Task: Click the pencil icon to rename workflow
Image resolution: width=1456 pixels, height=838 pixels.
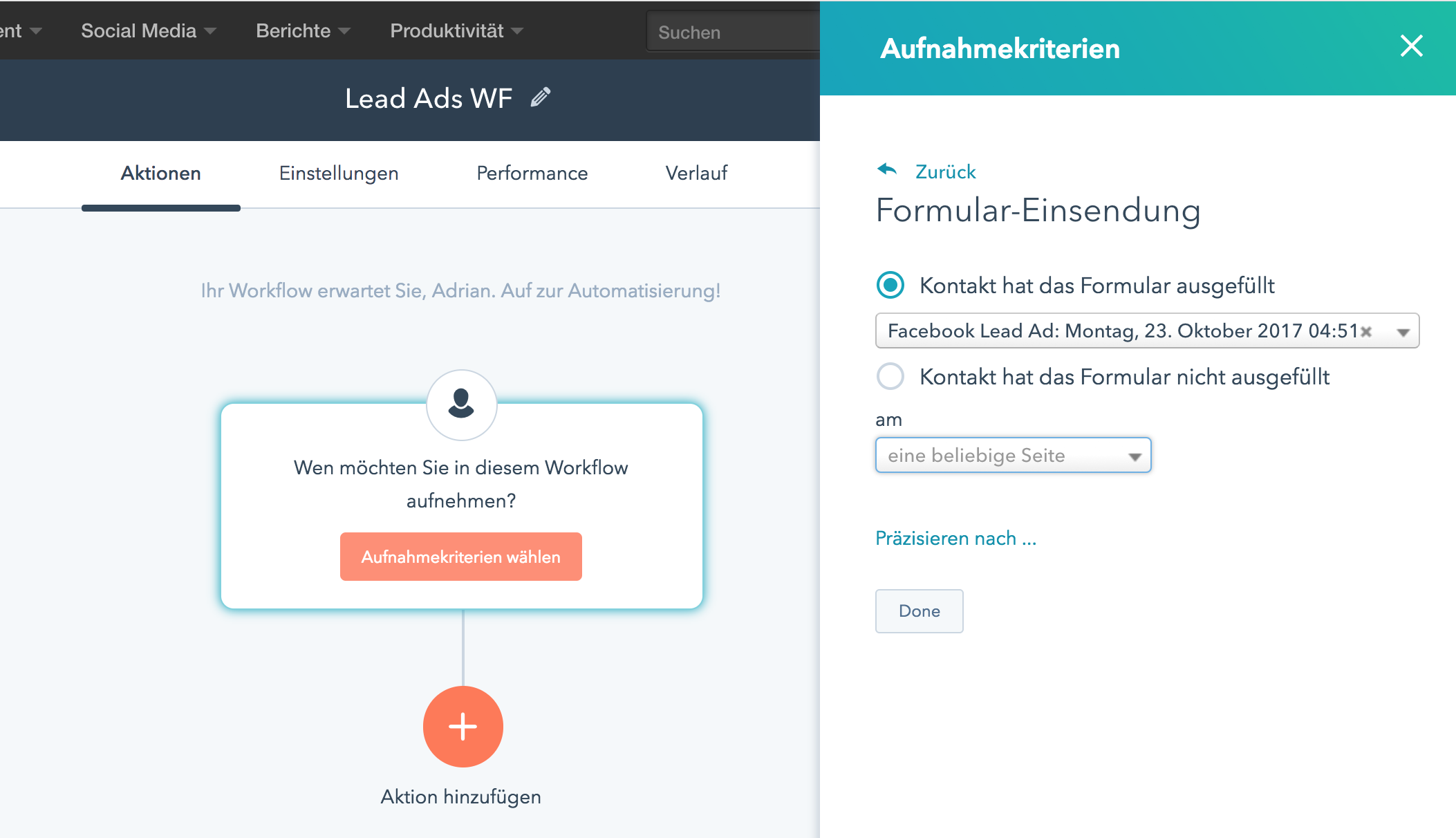Action: coord(541,97)
